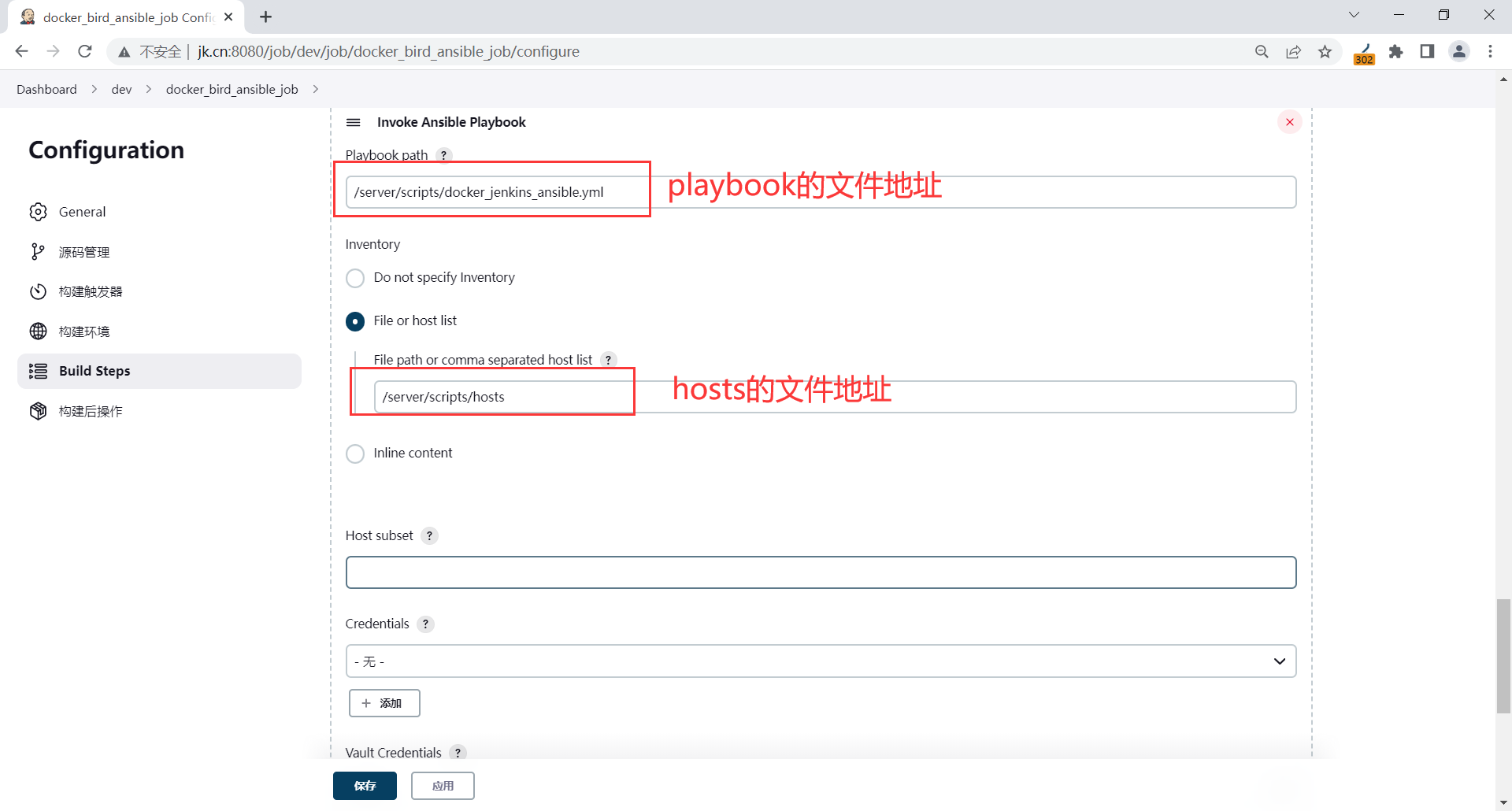This screenshot has height=811, width=1512.
Task: Select Do not specify Inventory radio
Action: [355, 278]
